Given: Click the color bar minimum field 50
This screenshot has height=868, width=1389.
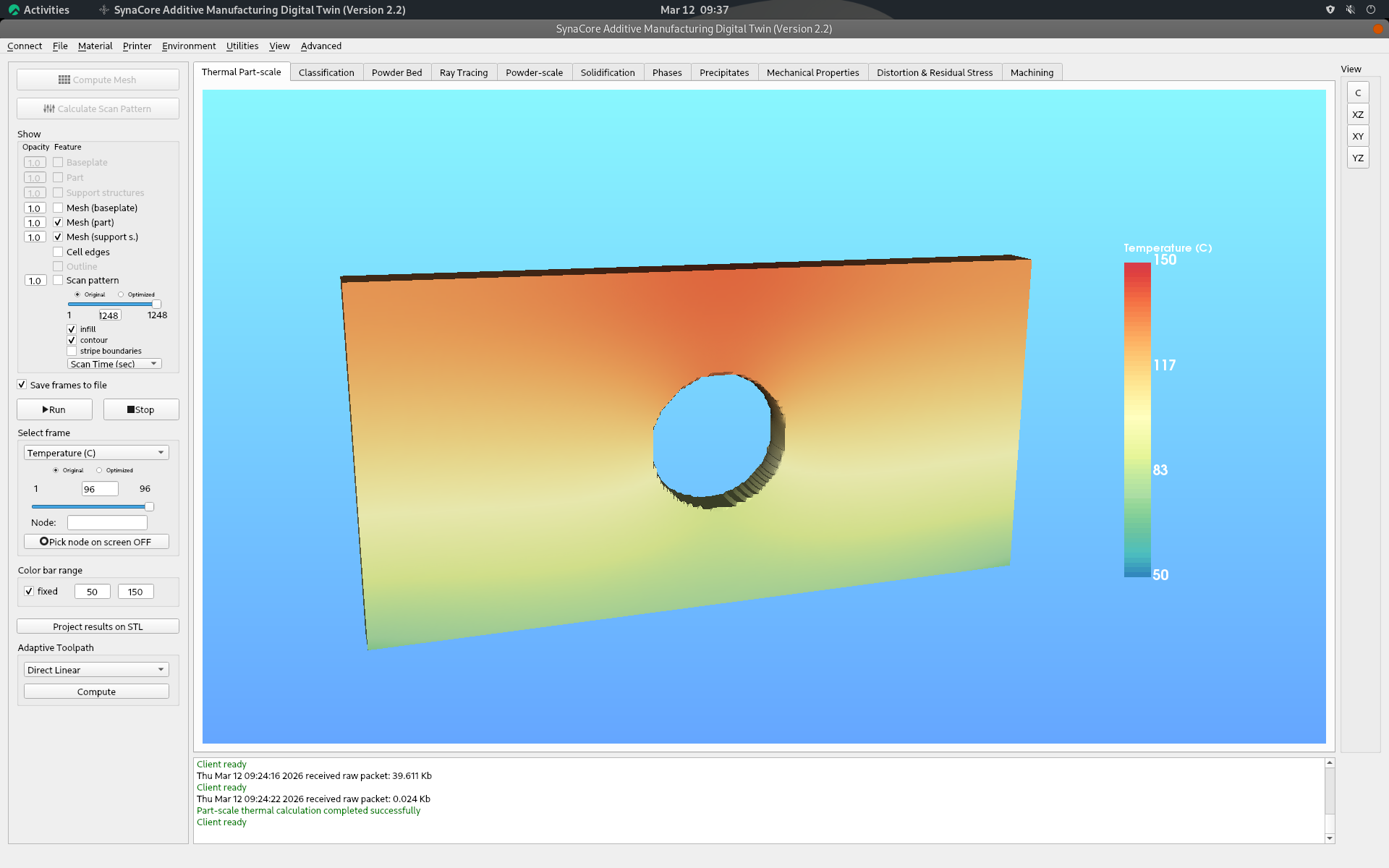Looking at the screenshot, I should point(93,592).
